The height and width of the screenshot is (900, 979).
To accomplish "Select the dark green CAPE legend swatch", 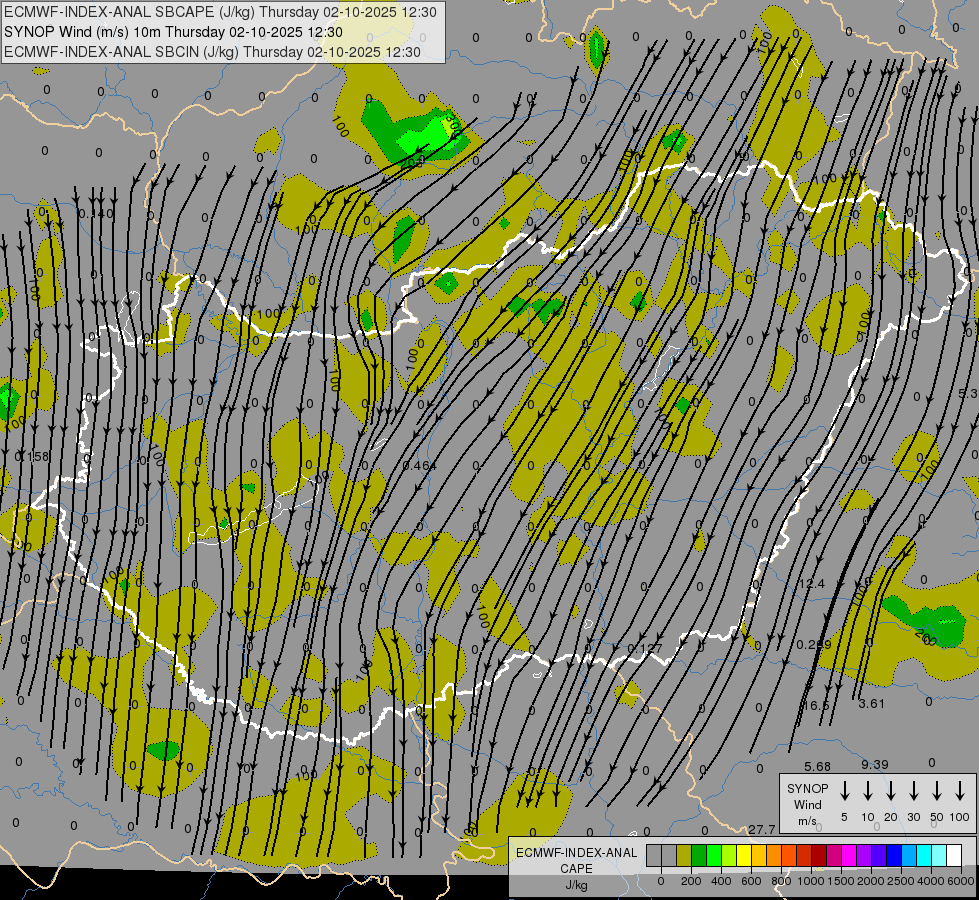I will [x=699, y=856].
